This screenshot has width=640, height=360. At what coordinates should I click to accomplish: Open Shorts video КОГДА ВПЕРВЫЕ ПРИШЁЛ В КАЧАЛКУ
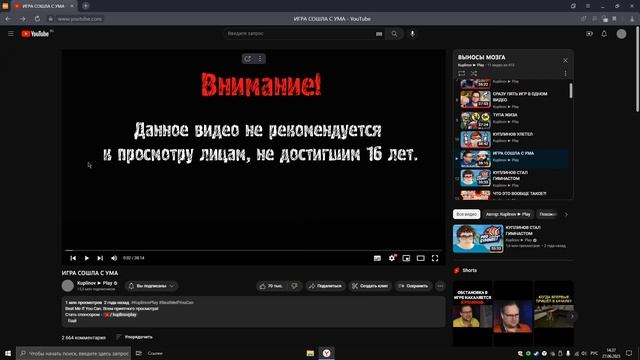[554, 313]
